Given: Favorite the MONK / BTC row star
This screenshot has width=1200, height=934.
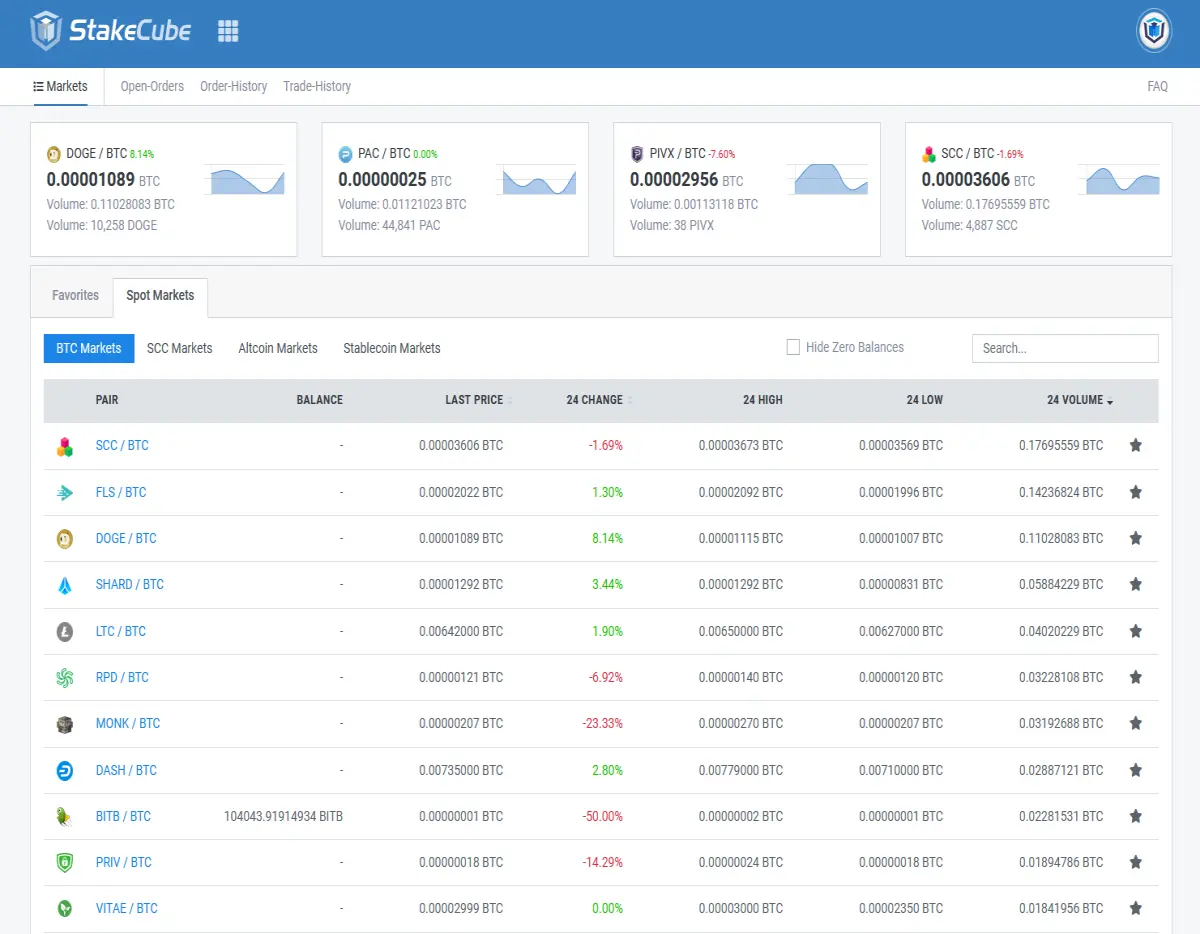Looking at the screenshot, I should 1136,723.
